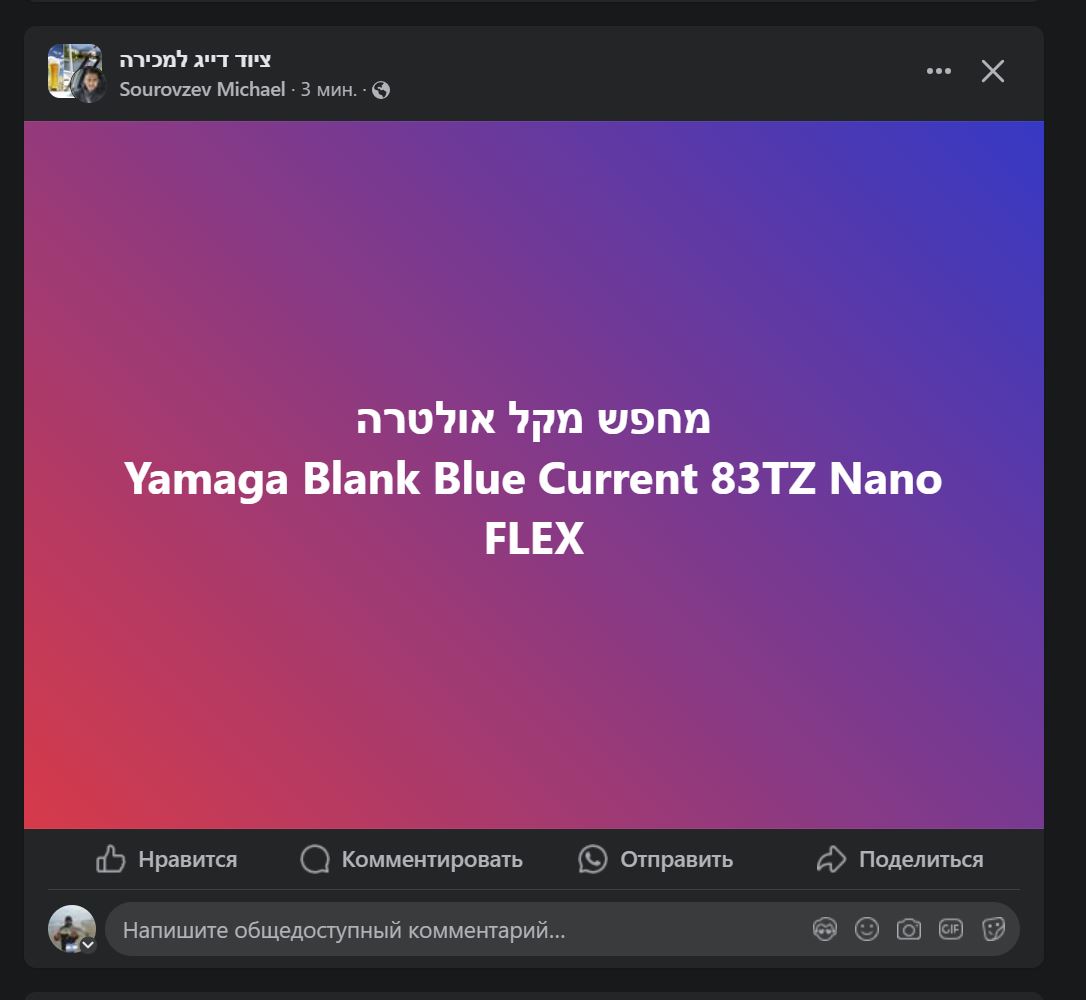Open the three-dot post options menu

938,71
